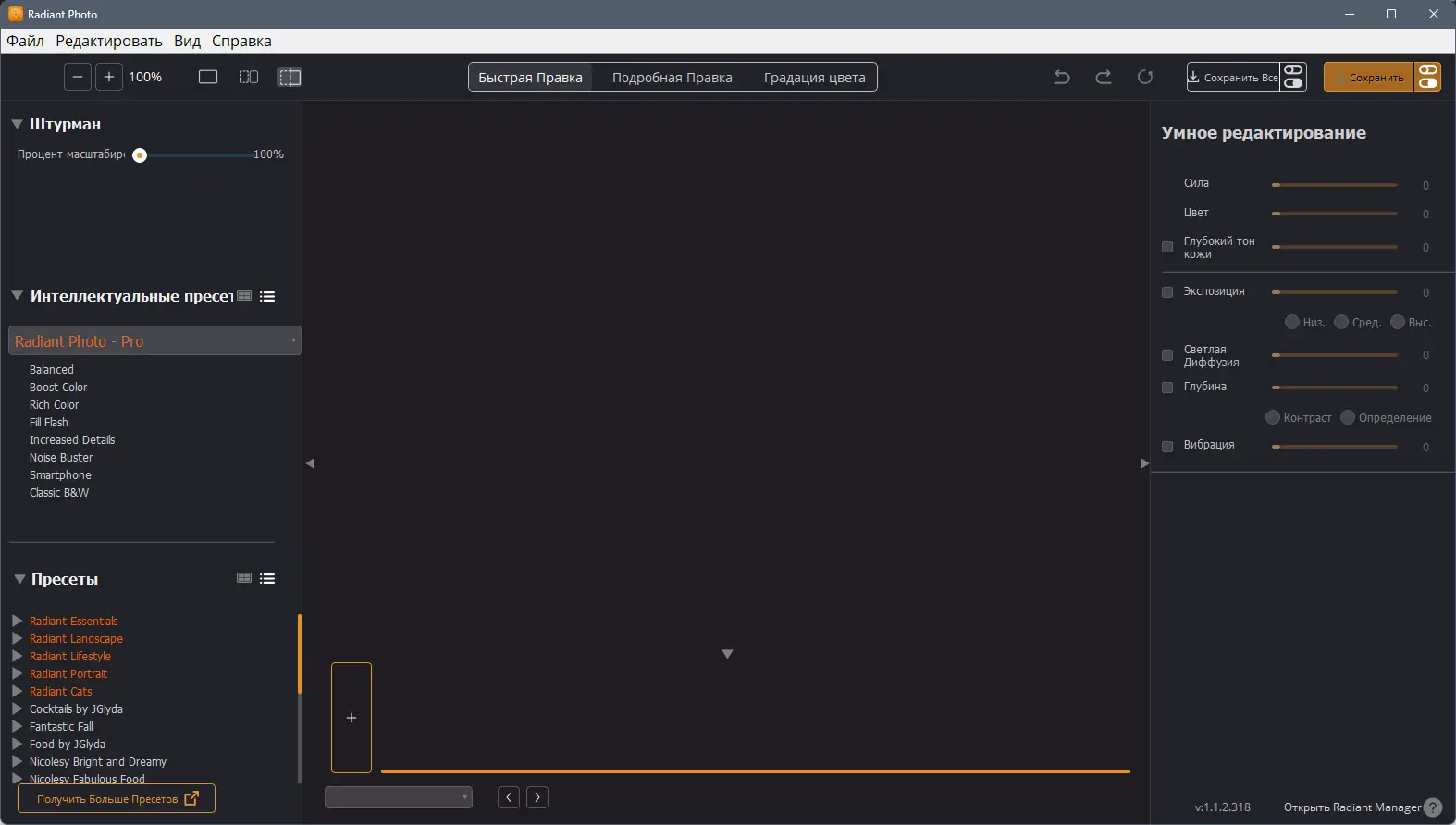Open Открыть Radiant Manager link
The image size is (1456, 825).
click(x=1352, y=807)
